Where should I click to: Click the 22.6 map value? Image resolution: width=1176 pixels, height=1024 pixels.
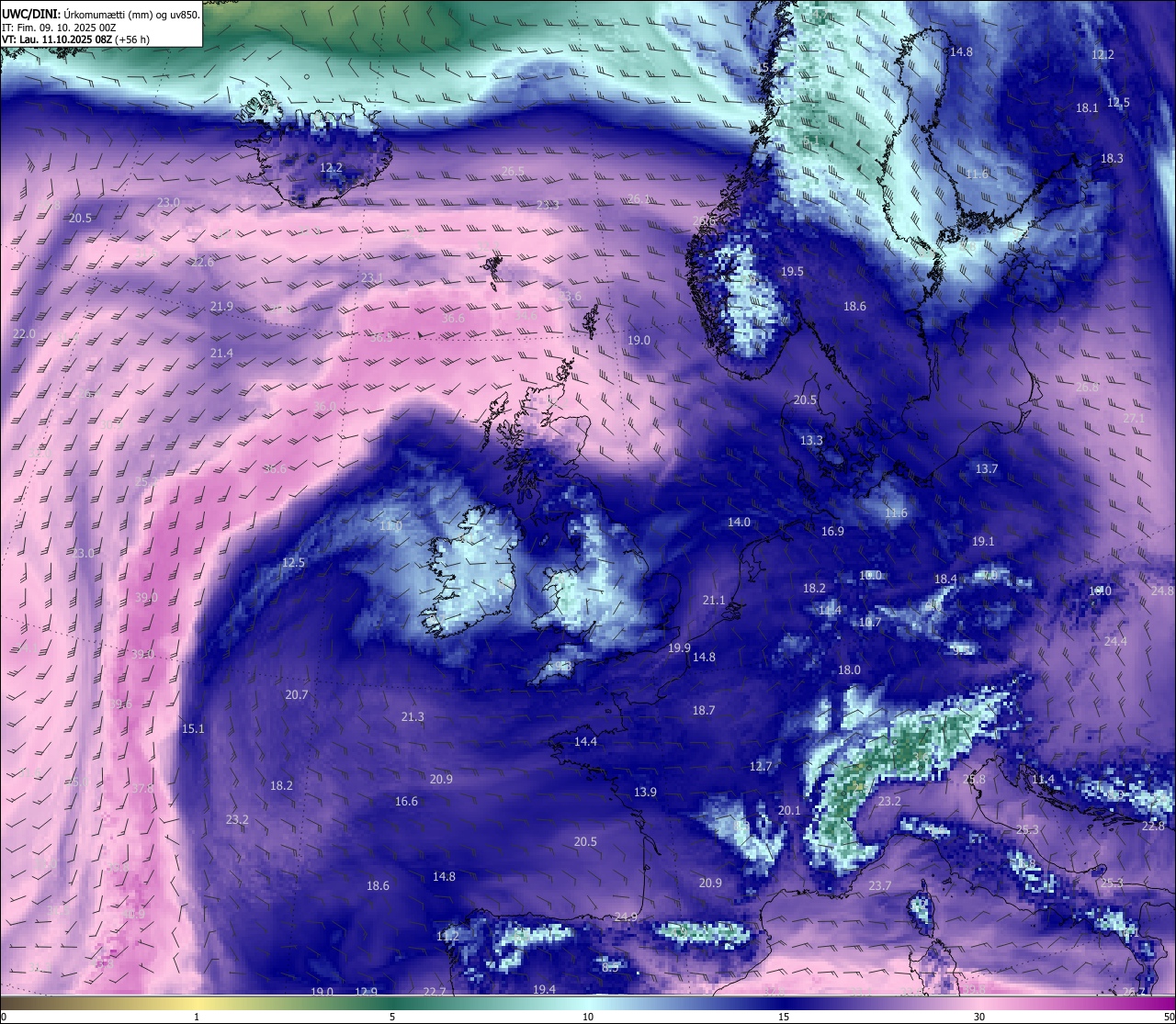pos(202,262)
